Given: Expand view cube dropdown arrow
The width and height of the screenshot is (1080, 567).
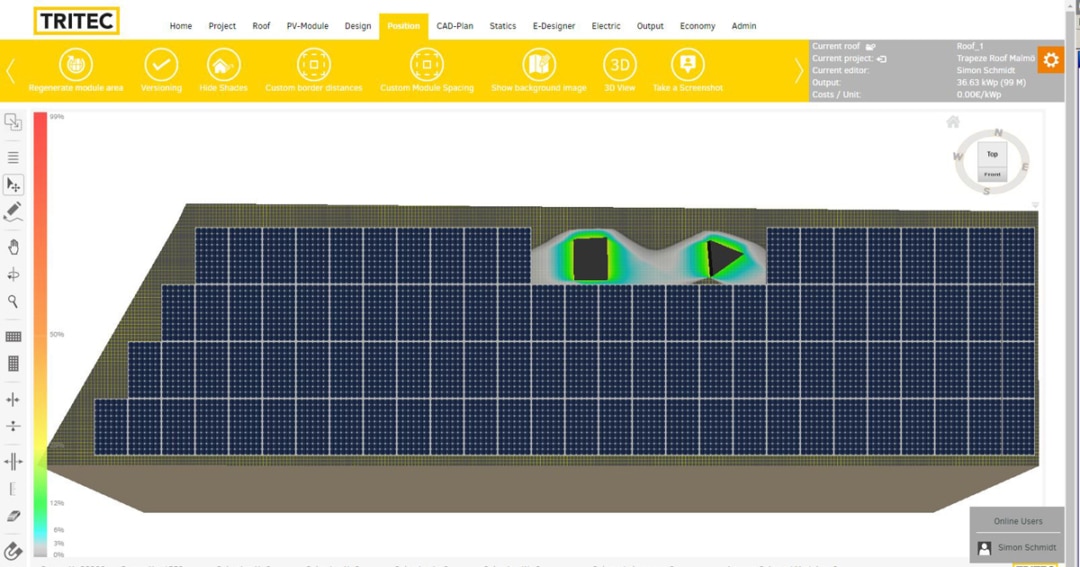Looking at the screenshot, I should coord(1035,205).
